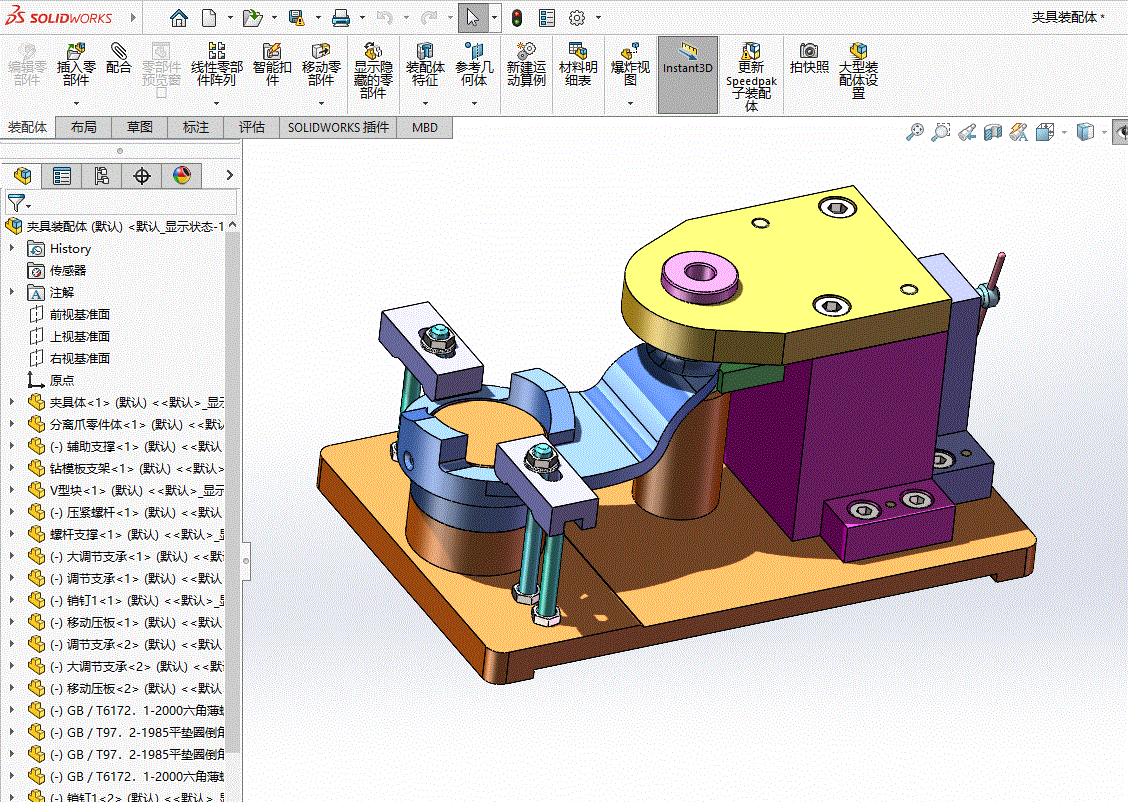Select the Mate (配合) paperclip tool
1128x802 pixels.
[x=119, y=59]
